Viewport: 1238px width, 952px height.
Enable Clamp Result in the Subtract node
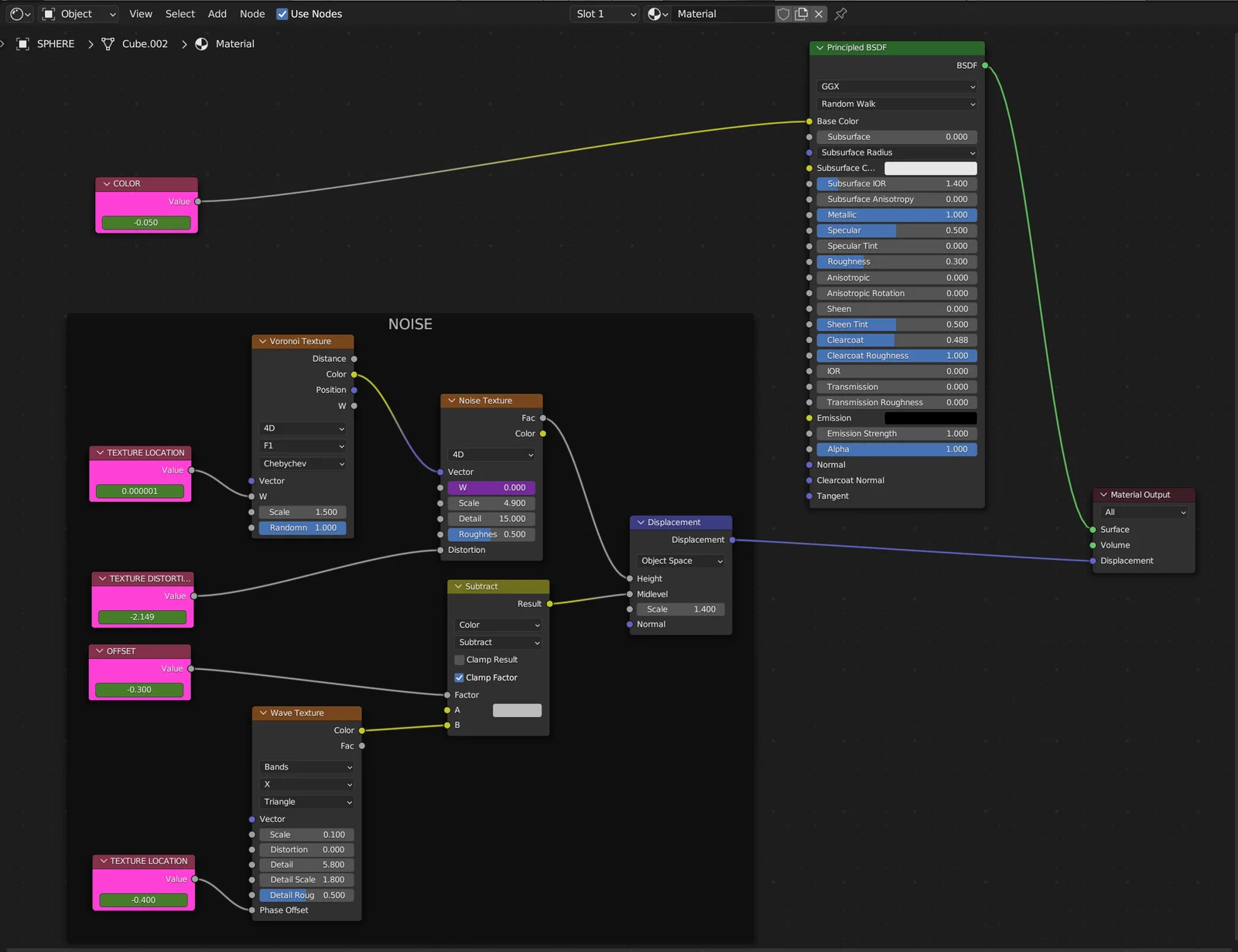pos(460,660)
